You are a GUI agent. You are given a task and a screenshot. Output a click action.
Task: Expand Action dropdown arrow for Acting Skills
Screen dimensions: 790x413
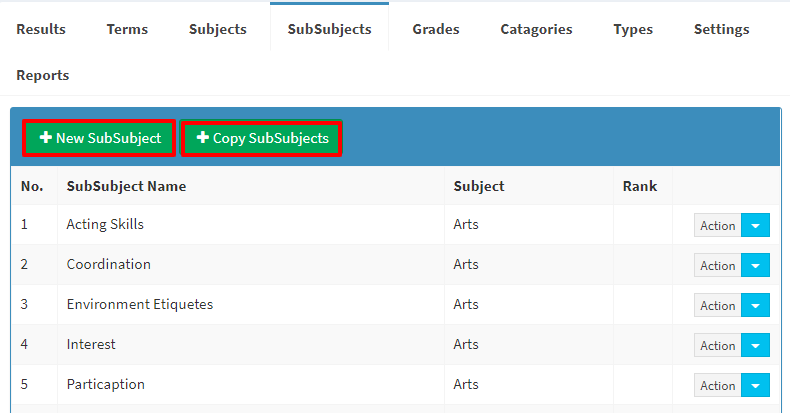(x=755, y=225)
